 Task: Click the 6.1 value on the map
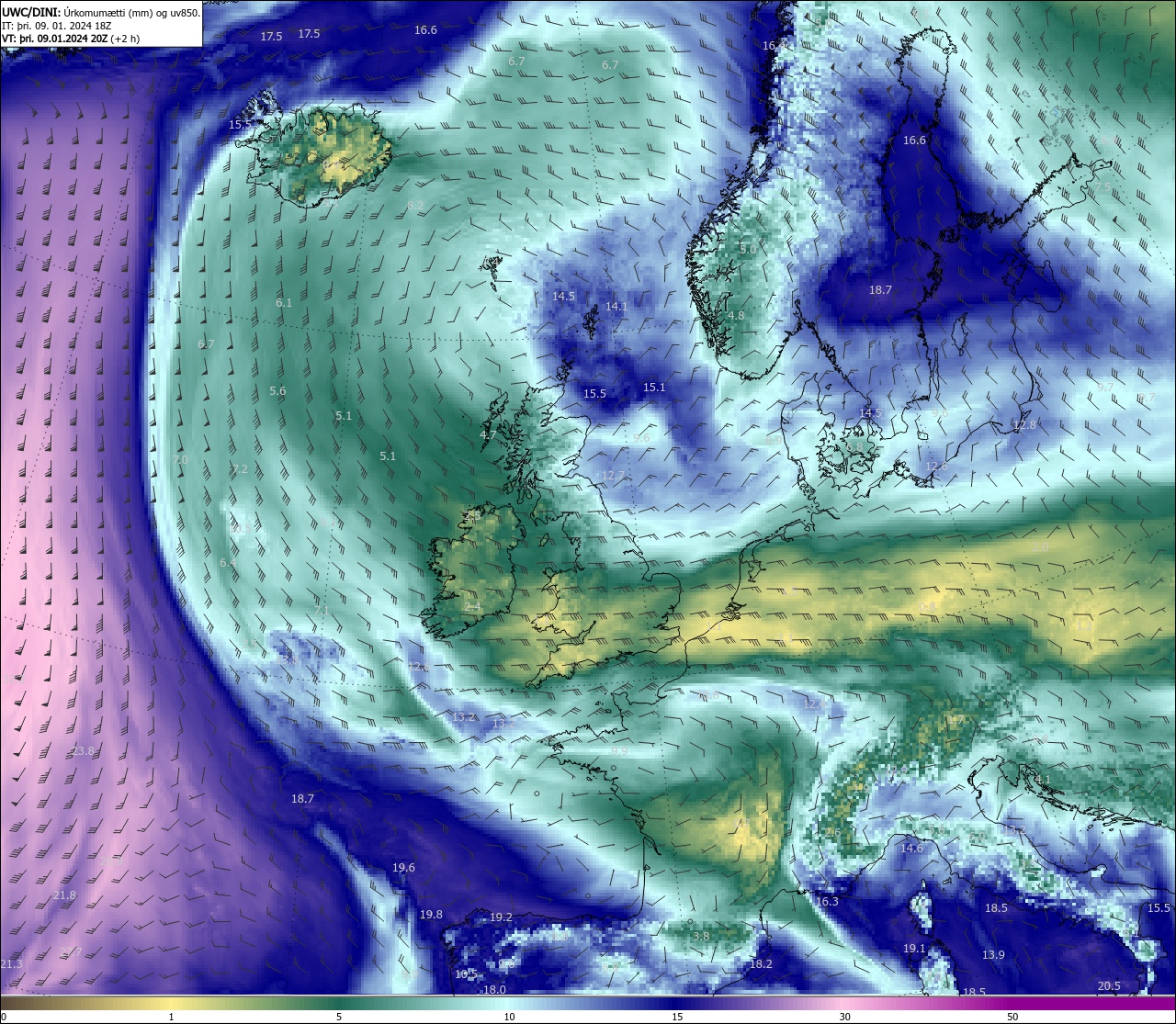284,302
